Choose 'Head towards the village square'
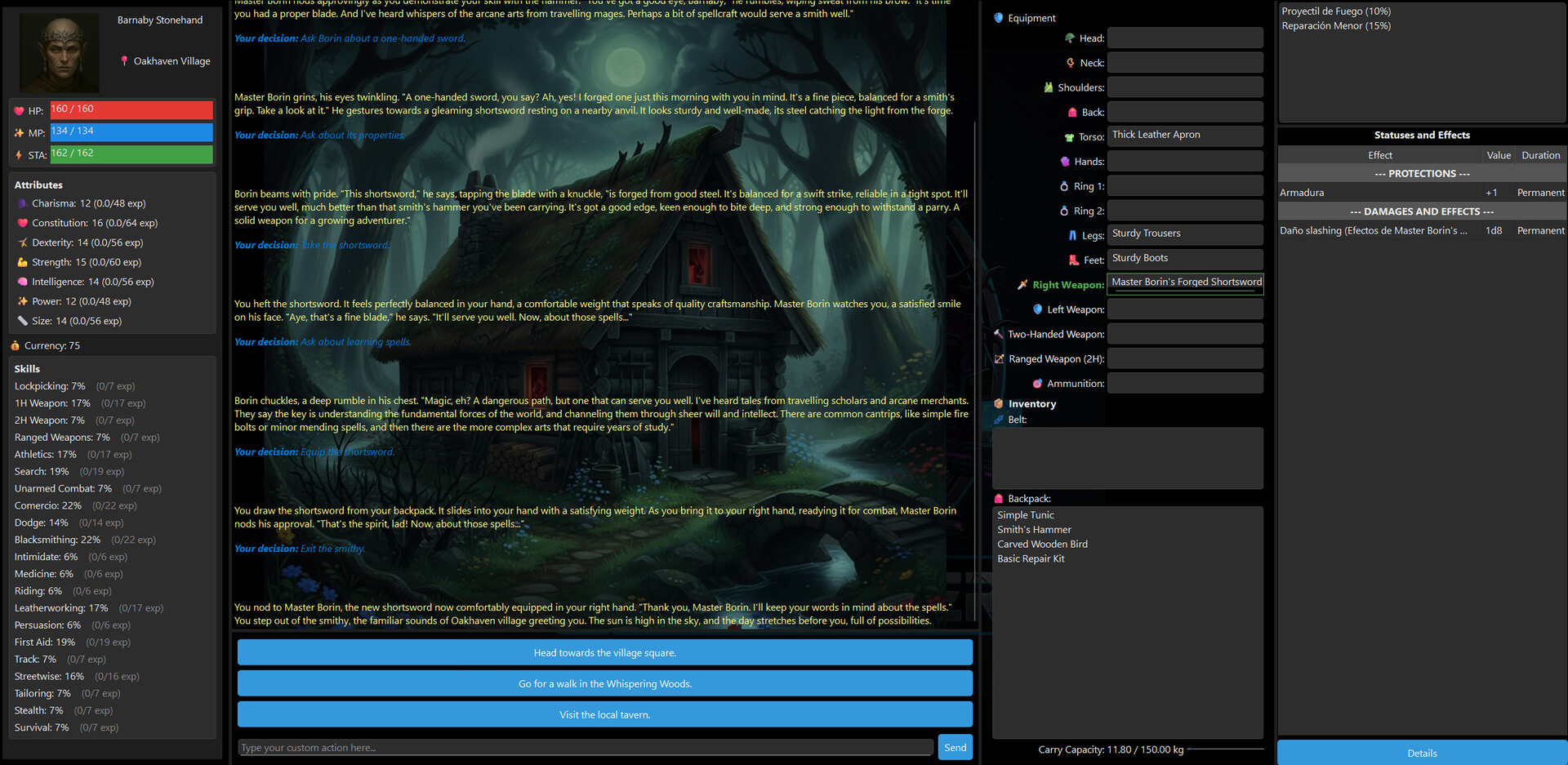Image resolution: width=1568 pixels, height=765 pixels. 604,652
